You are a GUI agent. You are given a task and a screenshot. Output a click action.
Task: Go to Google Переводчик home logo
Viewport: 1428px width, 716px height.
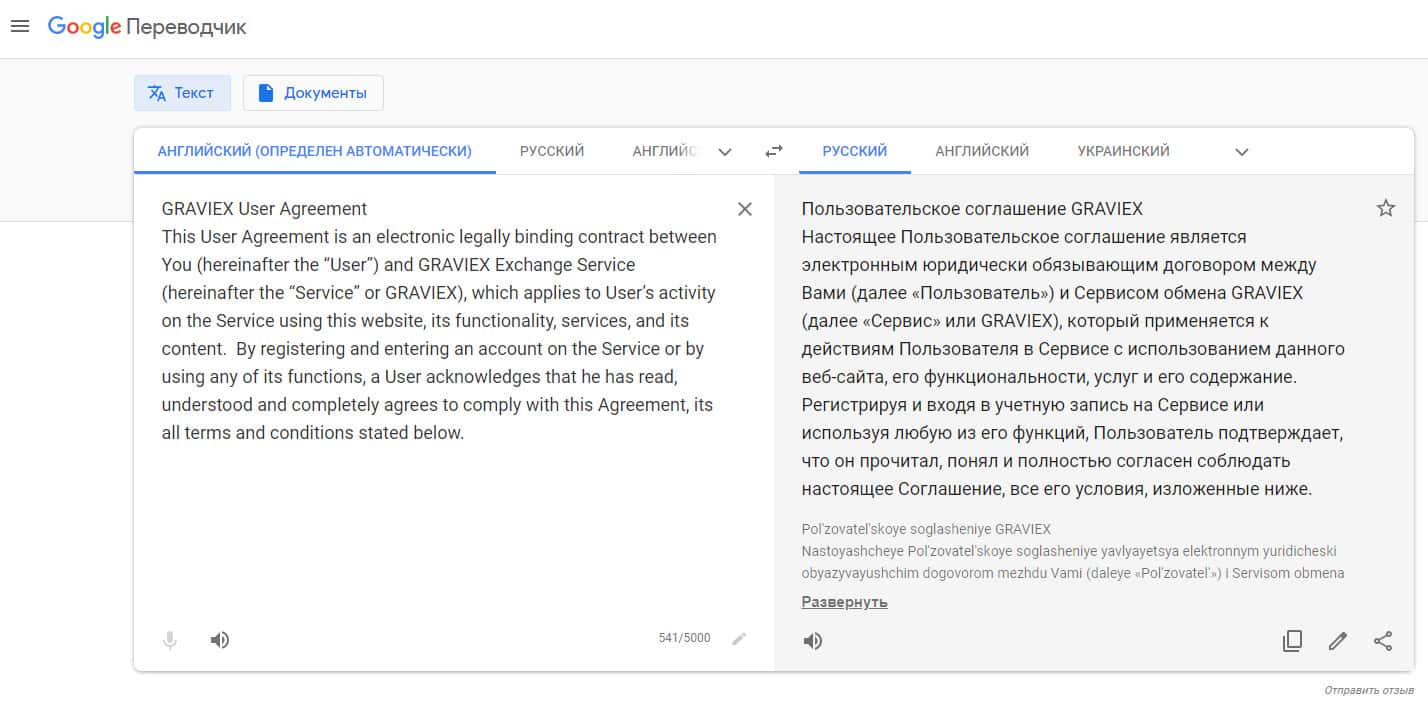[x=147, y=27]
